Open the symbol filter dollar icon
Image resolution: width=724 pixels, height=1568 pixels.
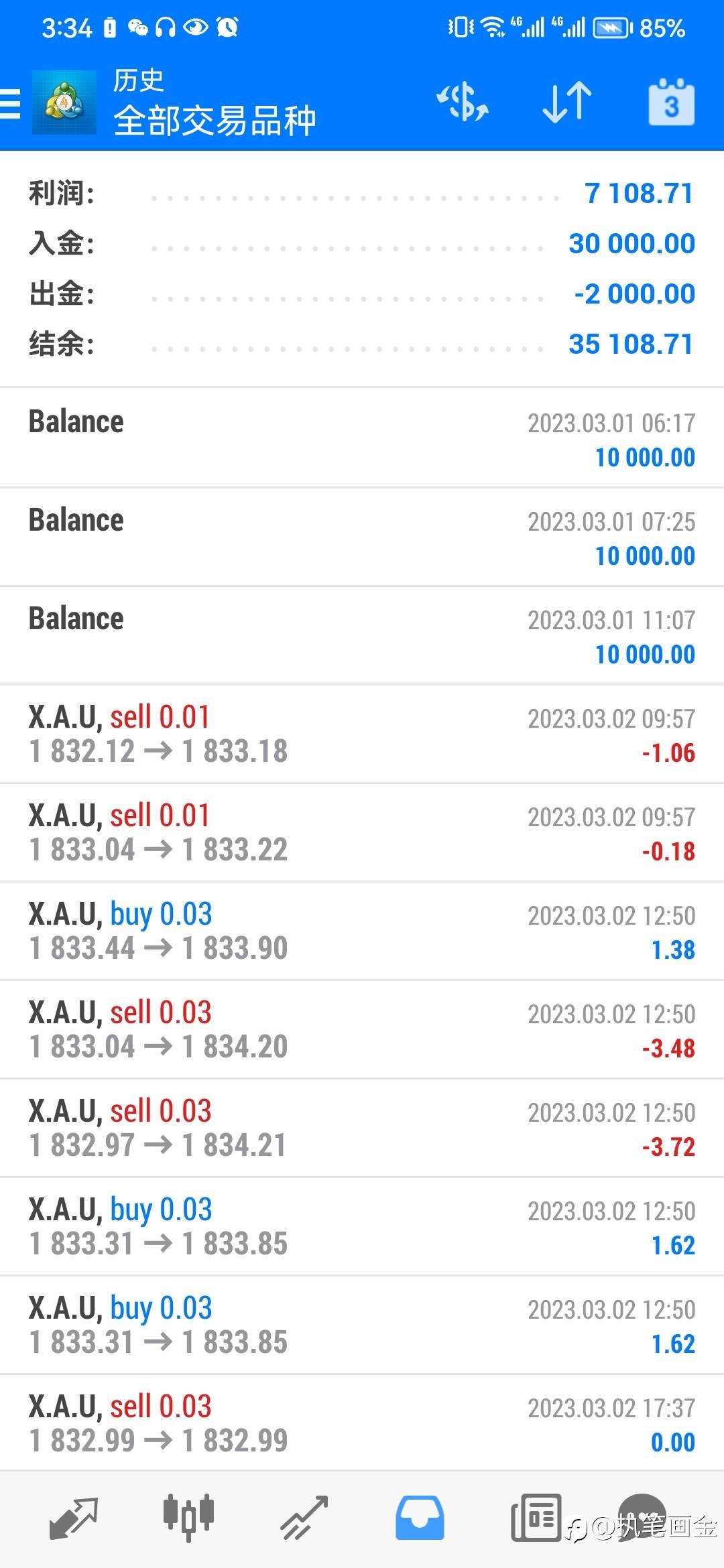pos(463,103)
